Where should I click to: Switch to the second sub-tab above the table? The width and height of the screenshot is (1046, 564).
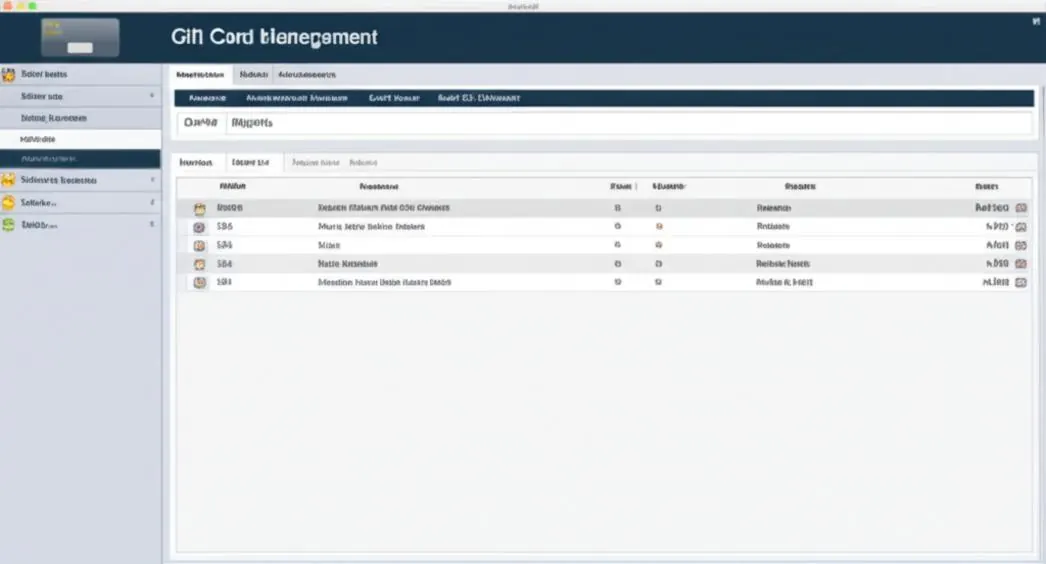pyautogui.click(x=251, y=163)
